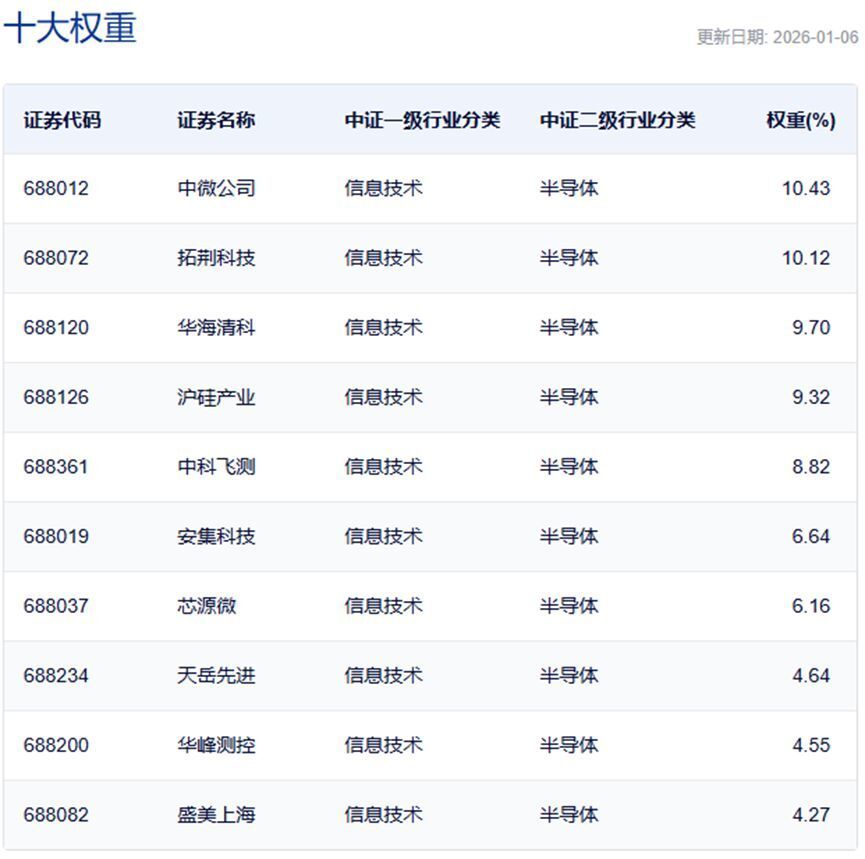Select the 天岳先进 row
Image resolution: width=865 pixels, height=859 pixels.
[214, 675]
